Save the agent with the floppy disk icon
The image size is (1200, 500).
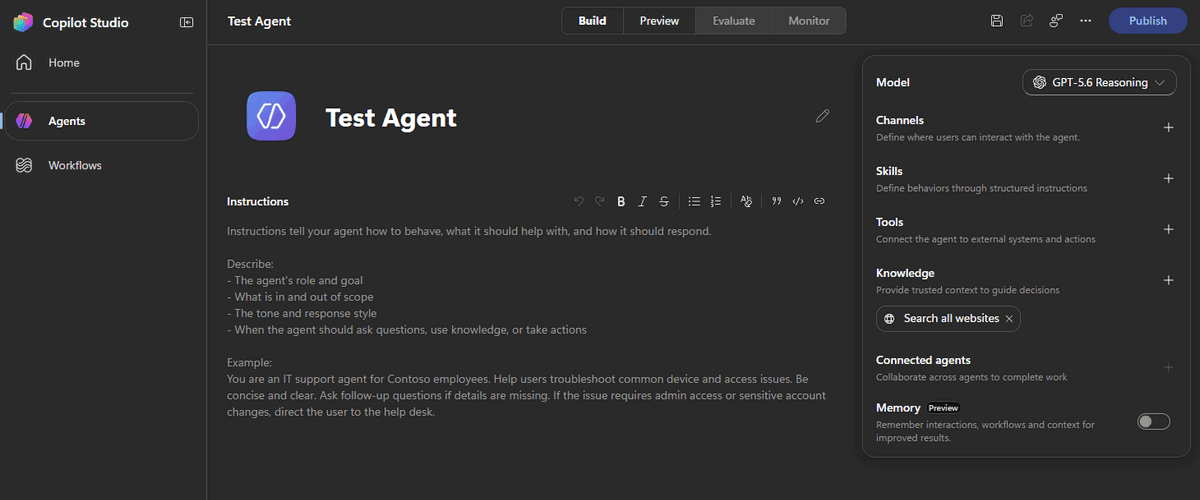tap(997, 21)
